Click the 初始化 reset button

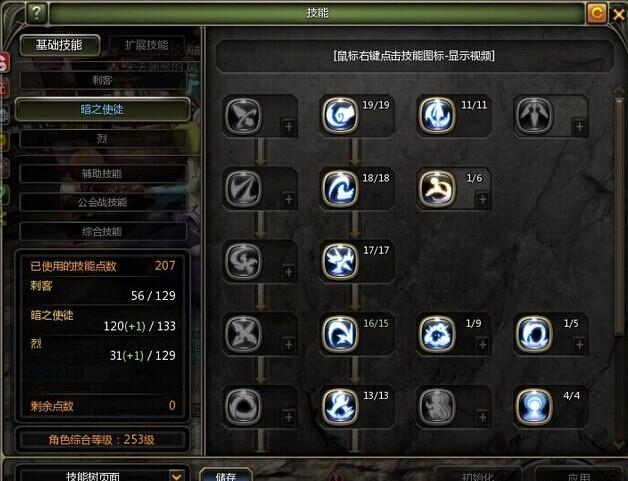click(x=478, y=477)
